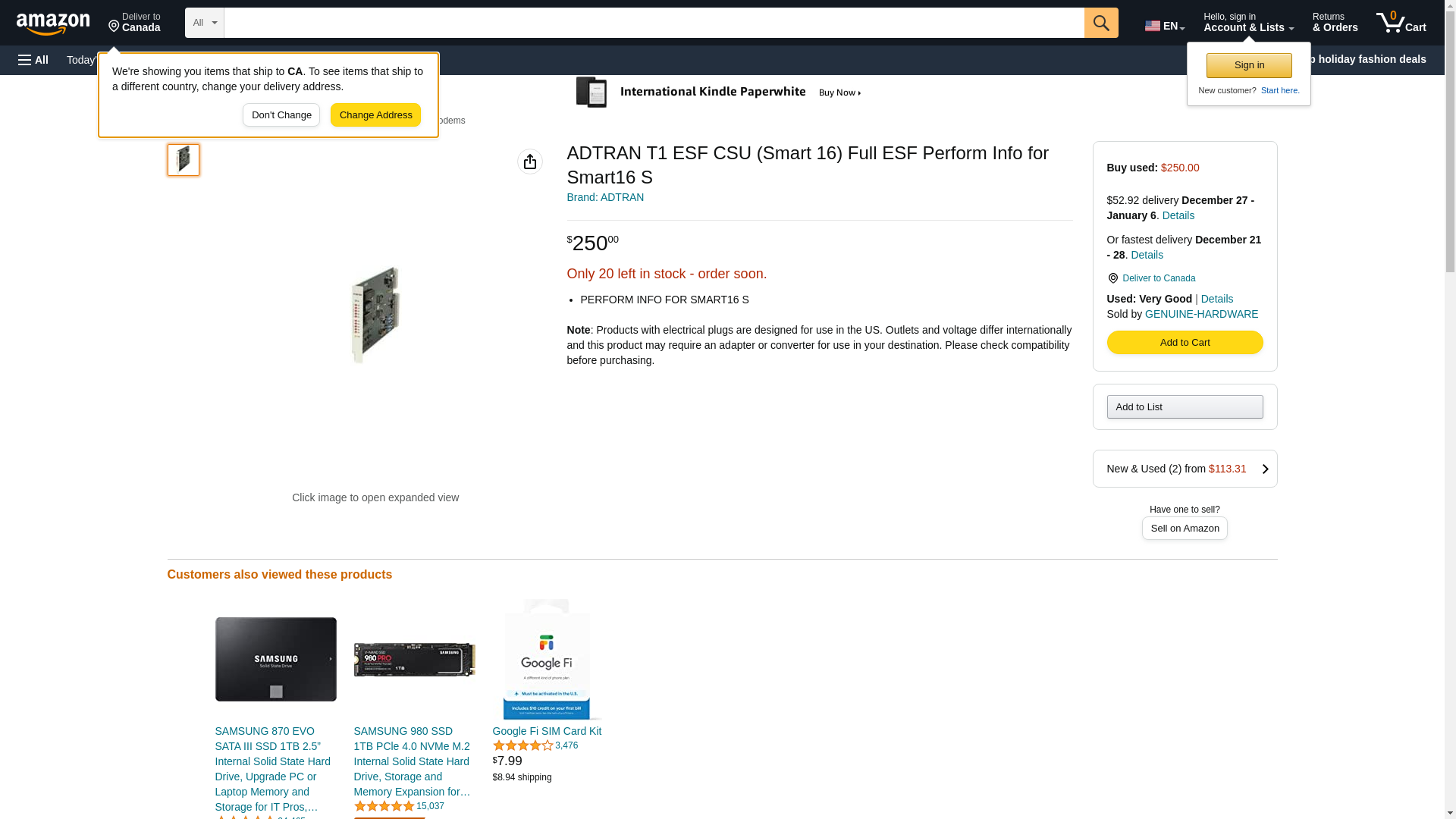Open Returns & Orders
Image resolution: width=1456 pixels, height=819 pixels.
[1335, 23]
